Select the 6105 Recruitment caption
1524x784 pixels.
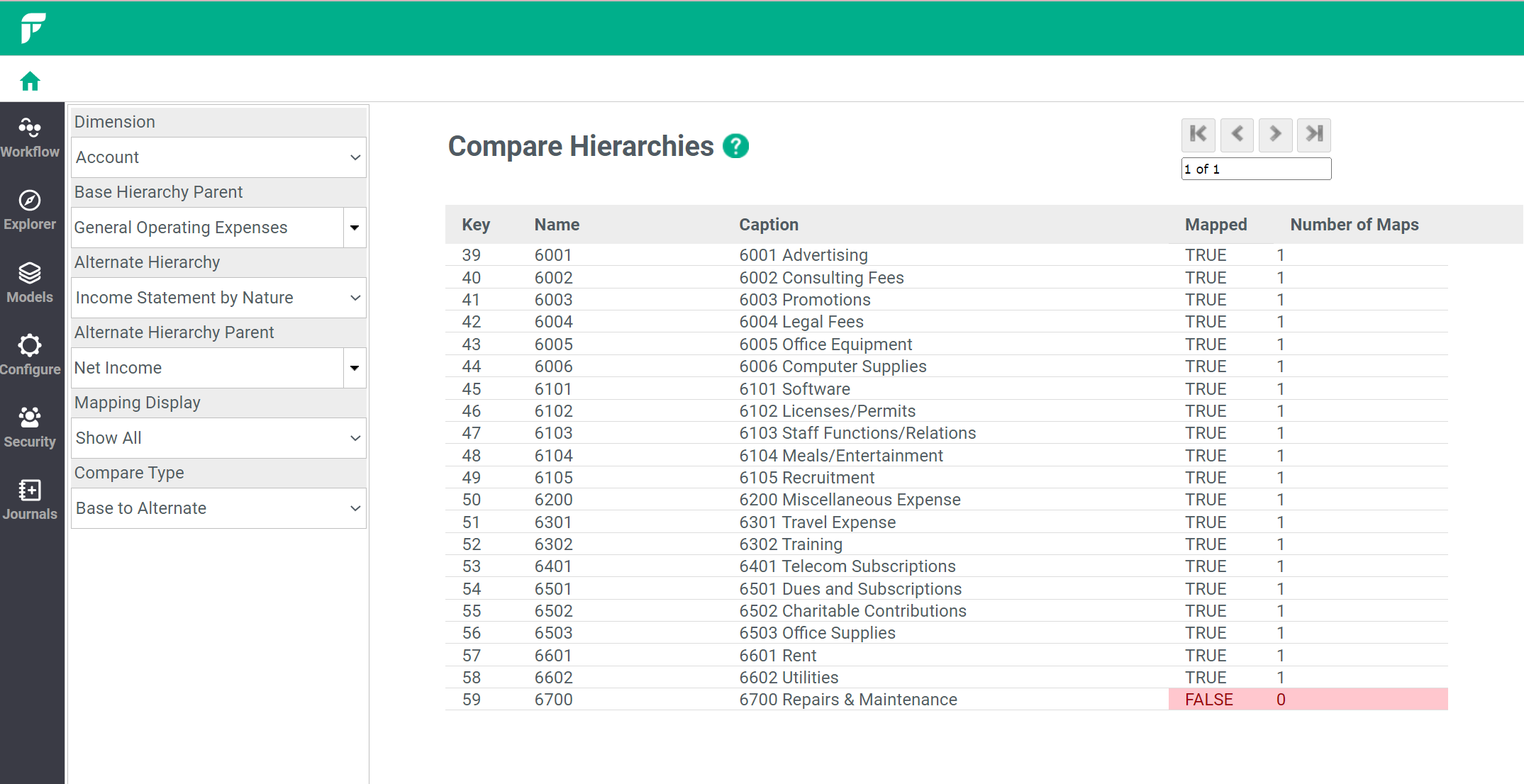tap(807, 478)
